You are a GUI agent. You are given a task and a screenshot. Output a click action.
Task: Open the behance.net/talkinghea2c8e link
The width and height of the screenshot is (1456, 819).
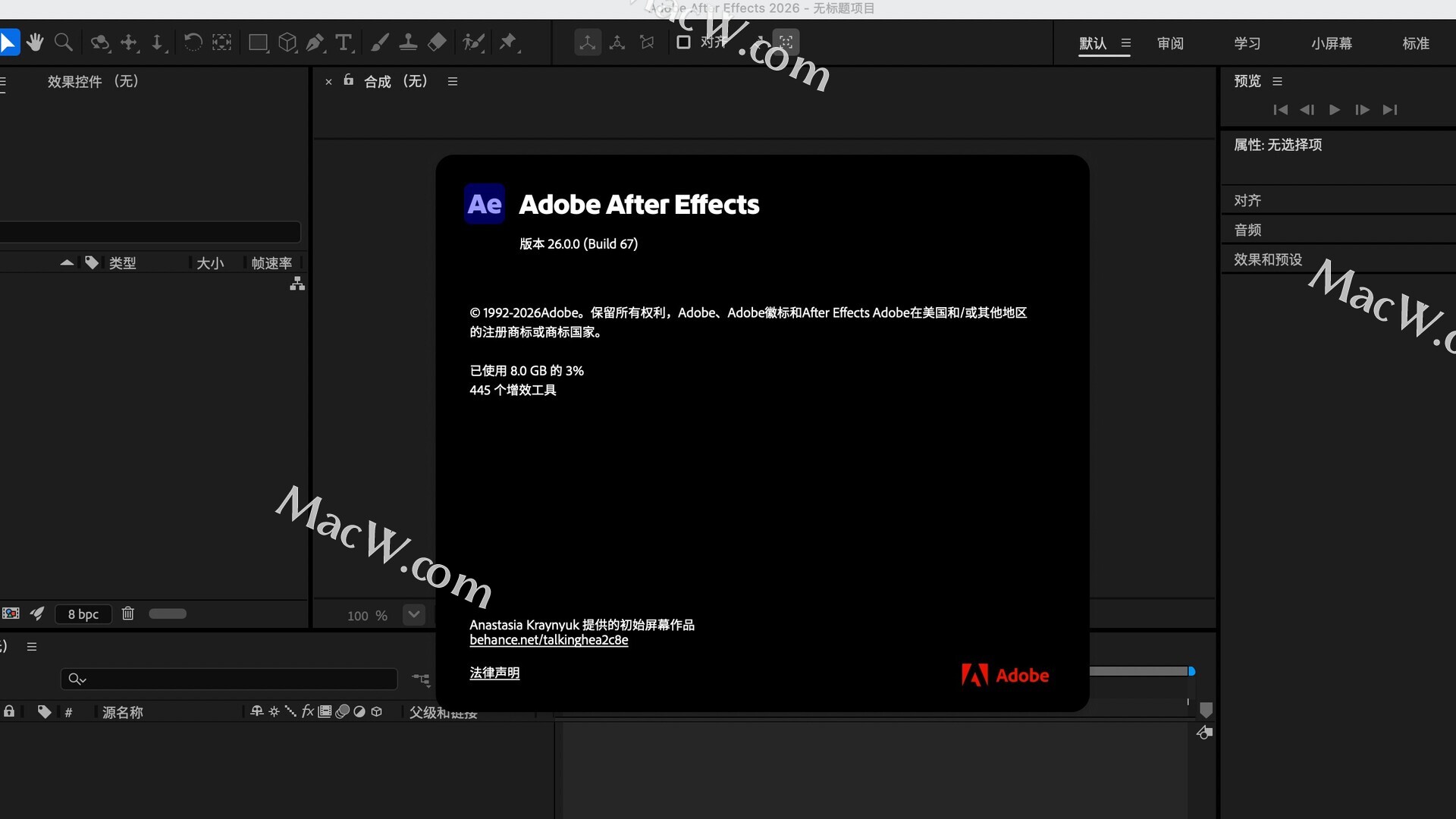548,640
